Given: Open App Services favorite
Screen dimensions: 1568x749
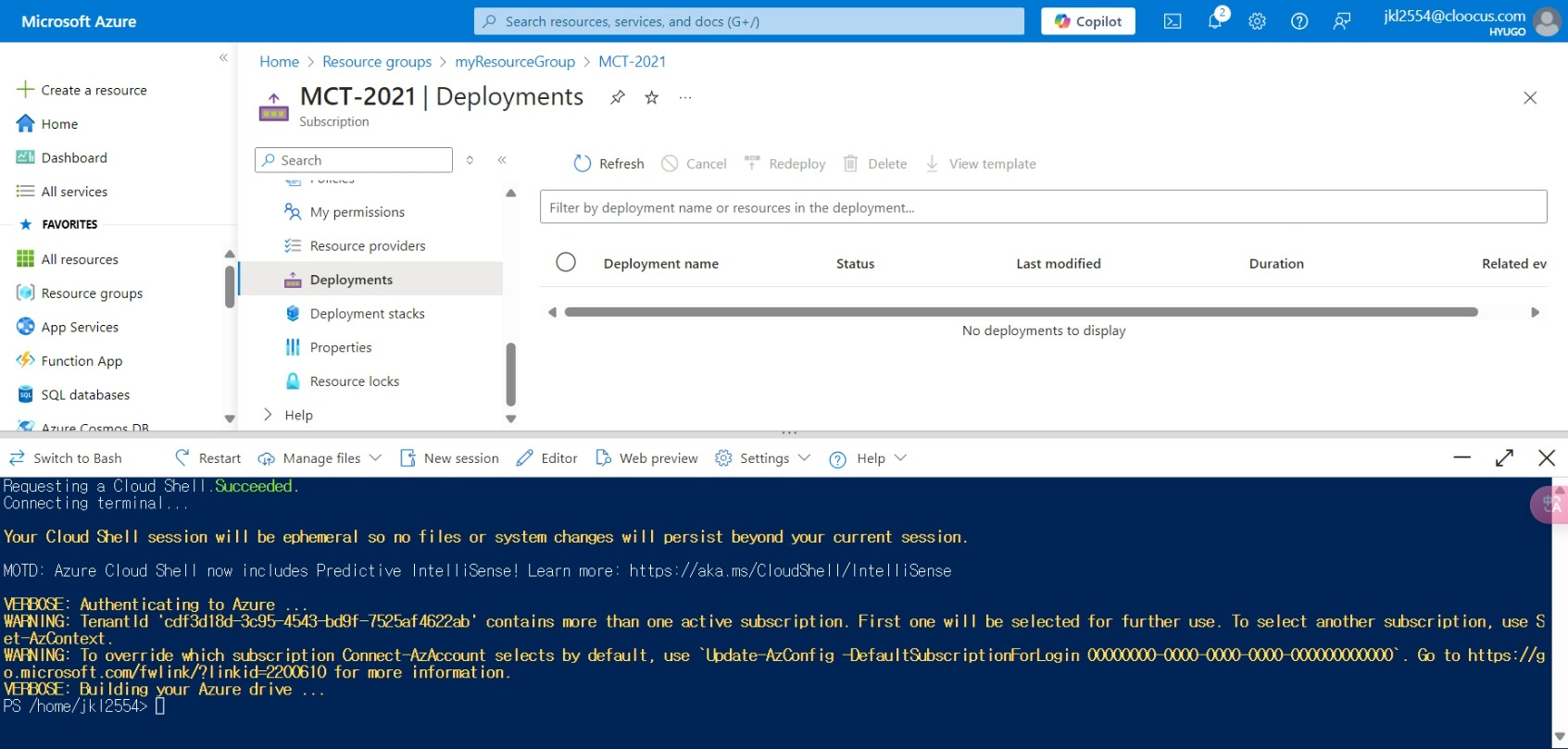Looking at the screenshot, I should pyautogui.click(x=69, y=327).
